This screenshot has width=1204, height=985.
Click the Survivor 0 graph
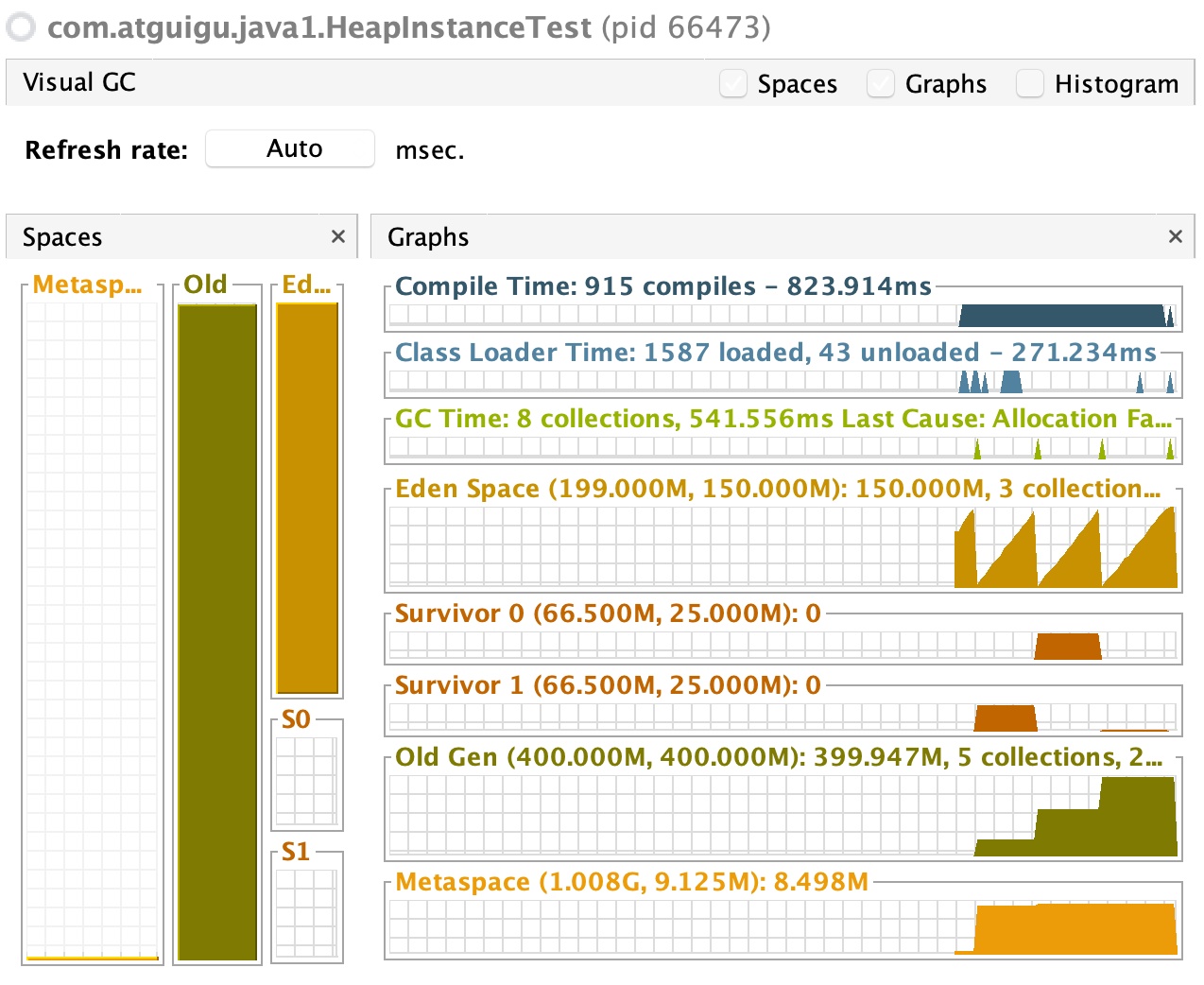pos(783,646)
